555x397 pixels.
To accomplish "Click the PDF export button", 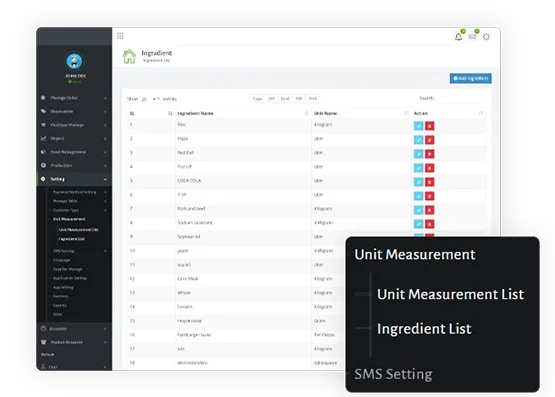I will (299, 99).
